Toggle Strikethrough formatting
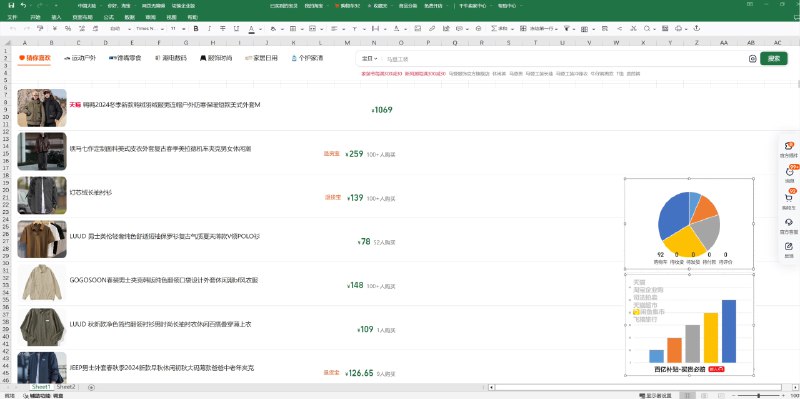 (223, 29)
